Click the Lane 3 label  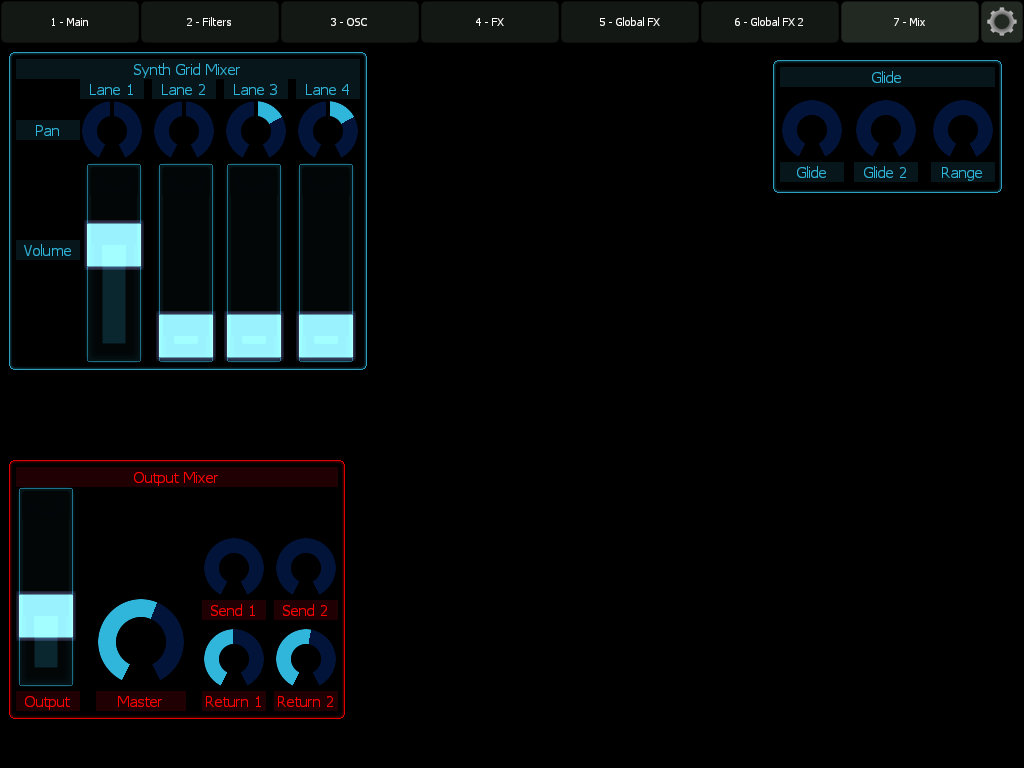255,89
